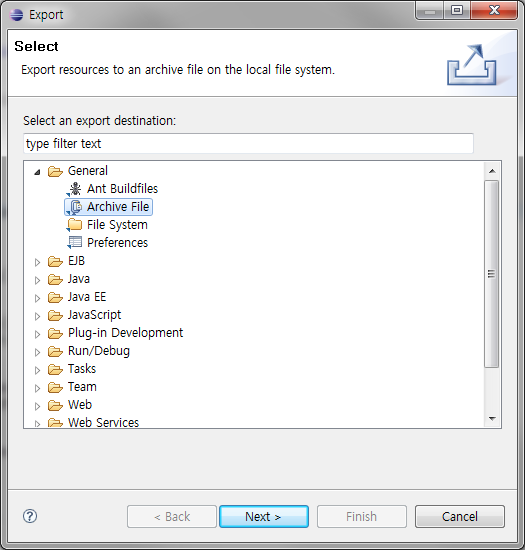Click the Preferences list icon
This screenshot has height=550, width=525.
(74, 243)
